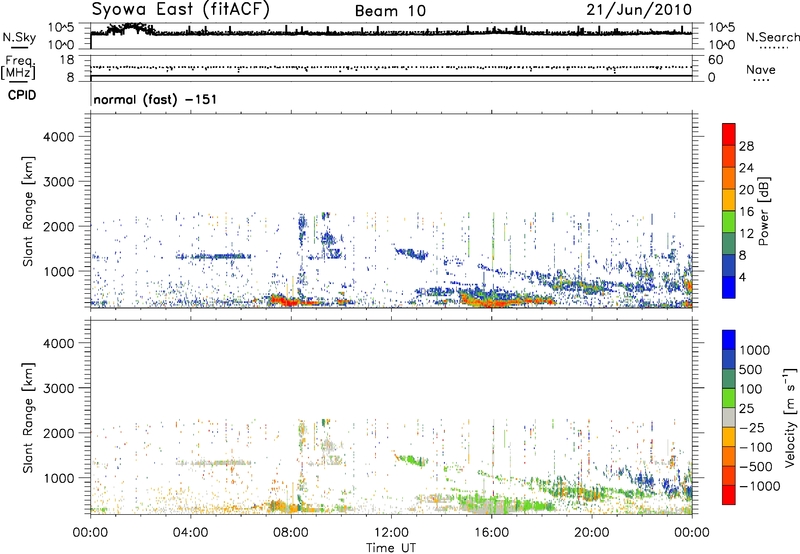Click the '4' tick on Power colorbar
The image size is (800, 554).
click(x=742, y=277)
